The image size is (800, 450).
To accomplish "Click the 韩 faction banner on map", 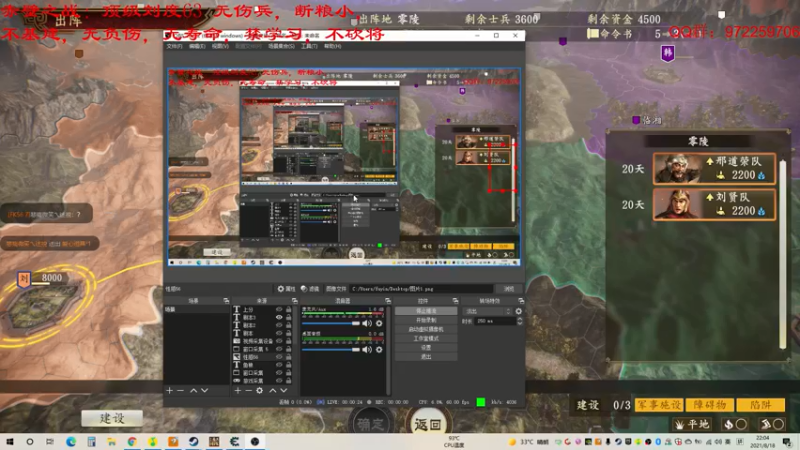I will tap(667, 53).
